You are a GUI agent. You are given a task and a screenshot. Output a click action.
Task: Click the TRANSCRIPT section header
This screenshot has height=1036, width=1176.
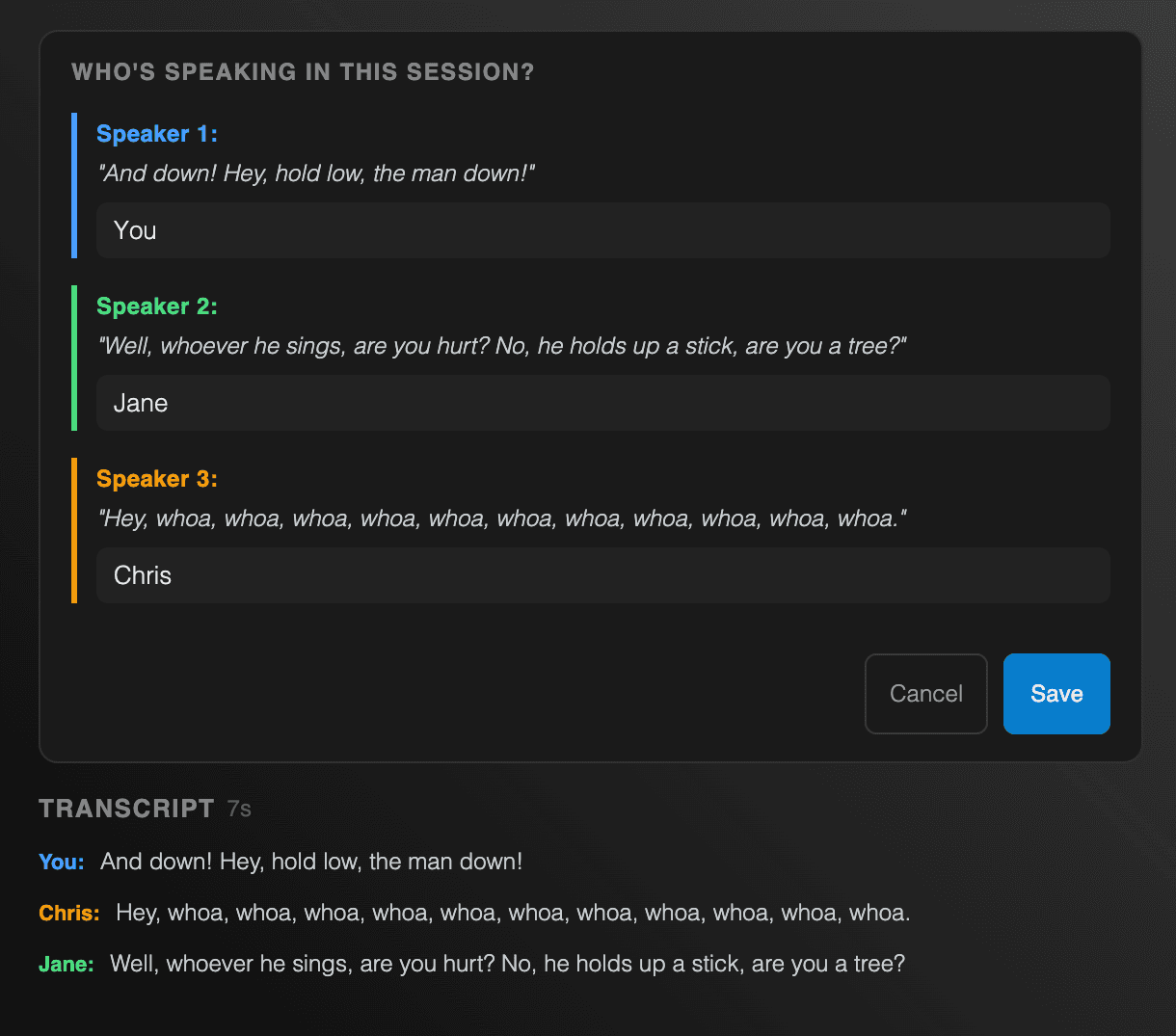pos(126,809)
